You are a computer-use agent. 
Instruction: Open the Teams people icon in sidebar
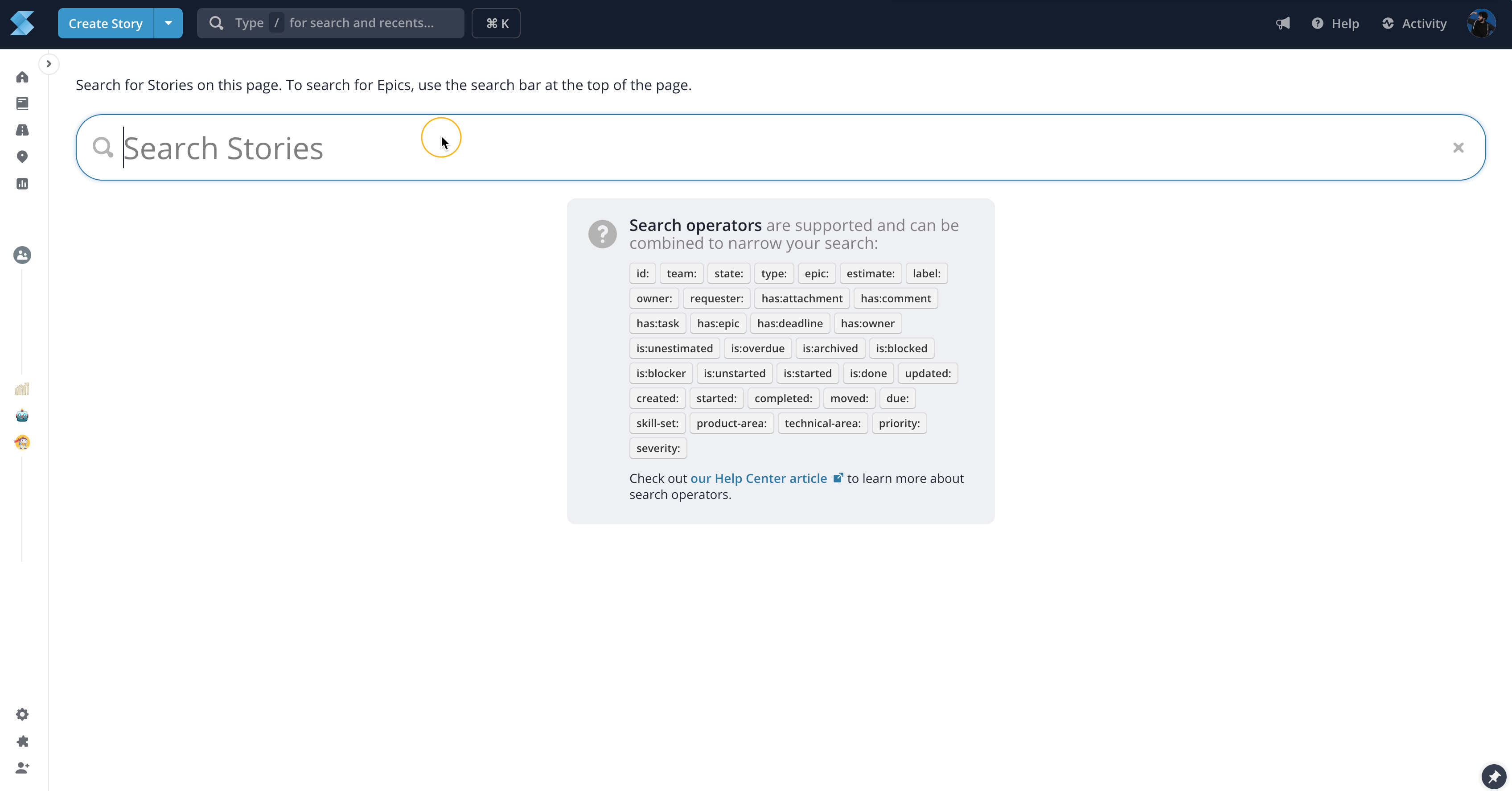point(22,255)
